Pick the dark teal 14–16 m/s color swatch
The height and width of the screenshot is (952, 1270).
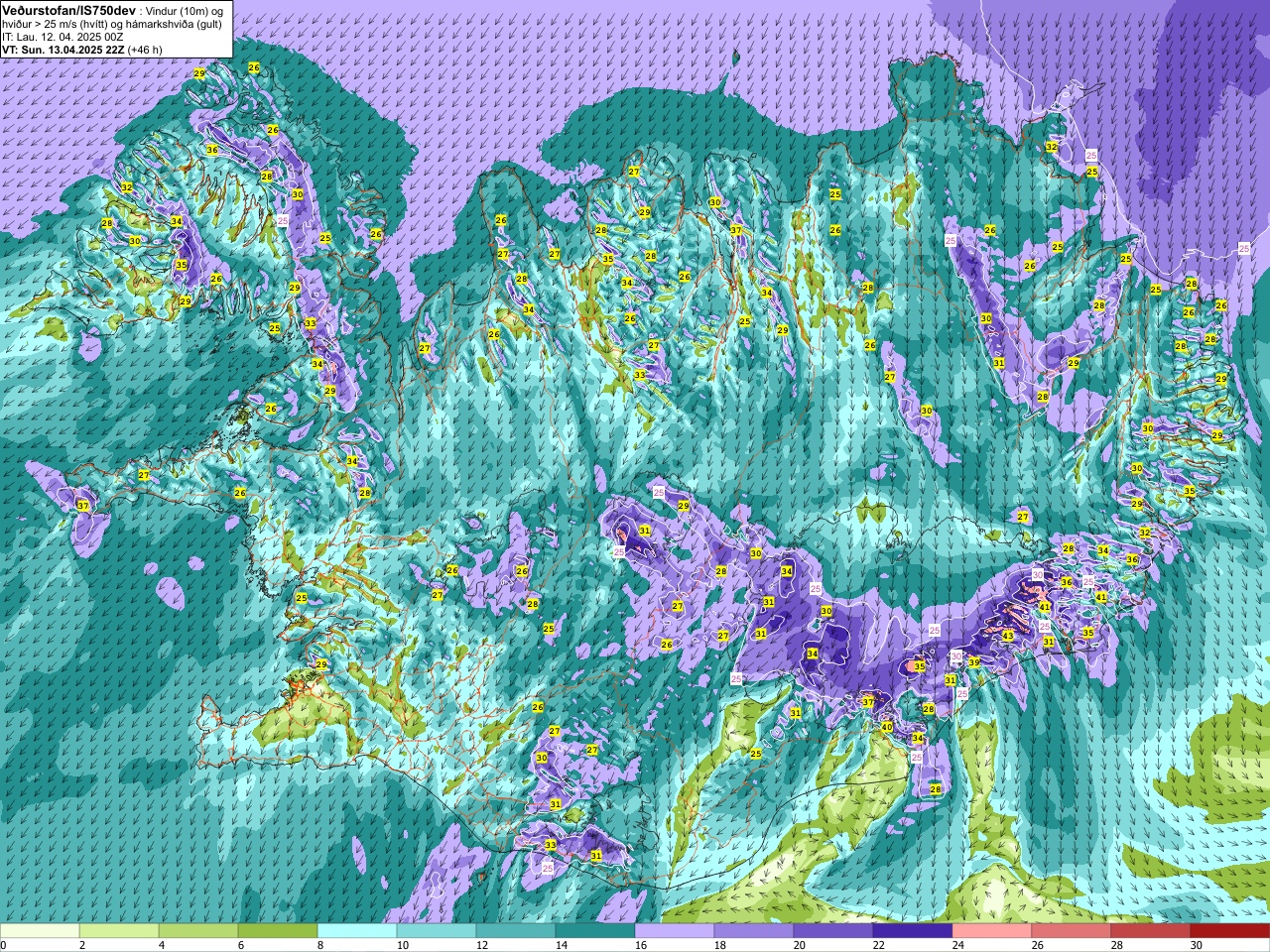click(595, 931)
